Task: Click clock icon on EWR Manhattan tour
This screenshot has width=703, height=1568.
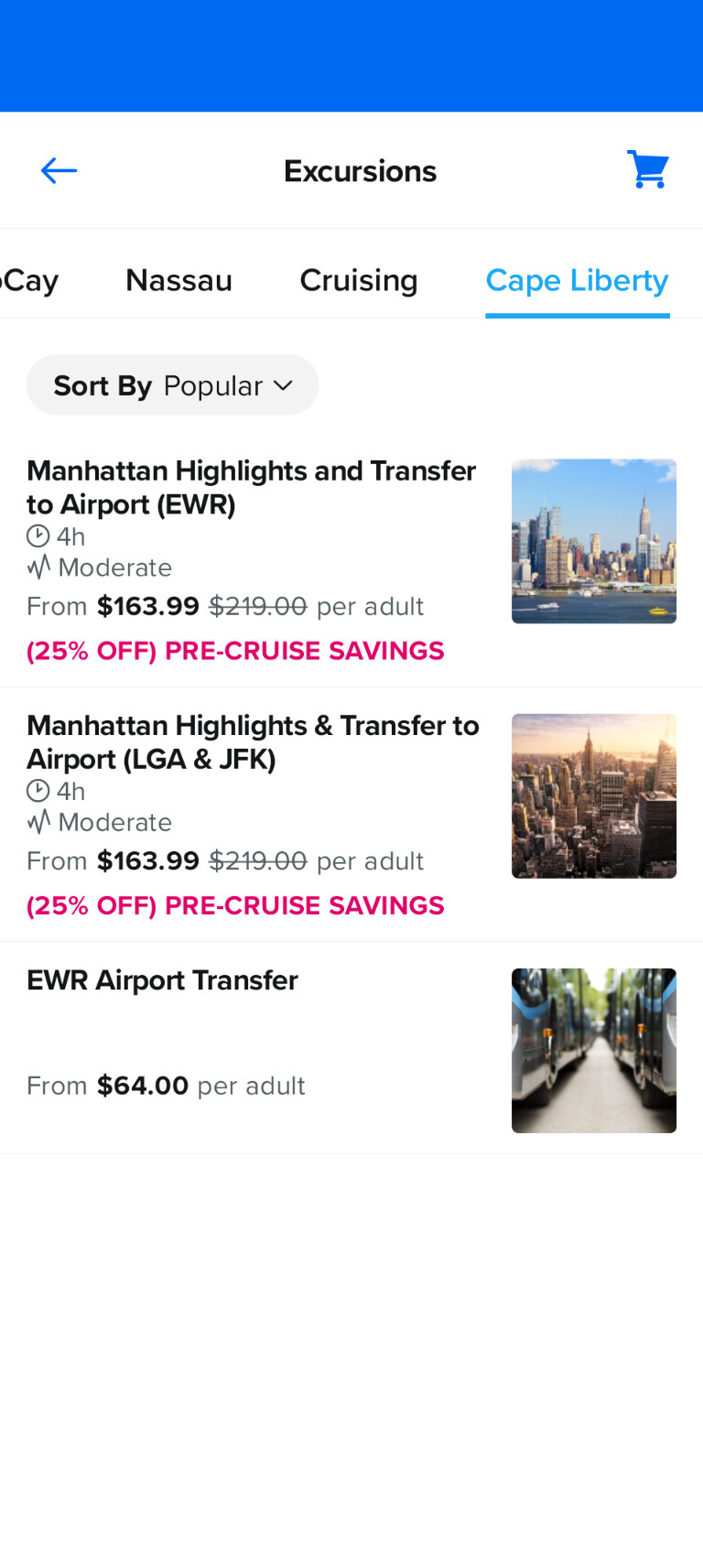Action: tap(38, 536)
